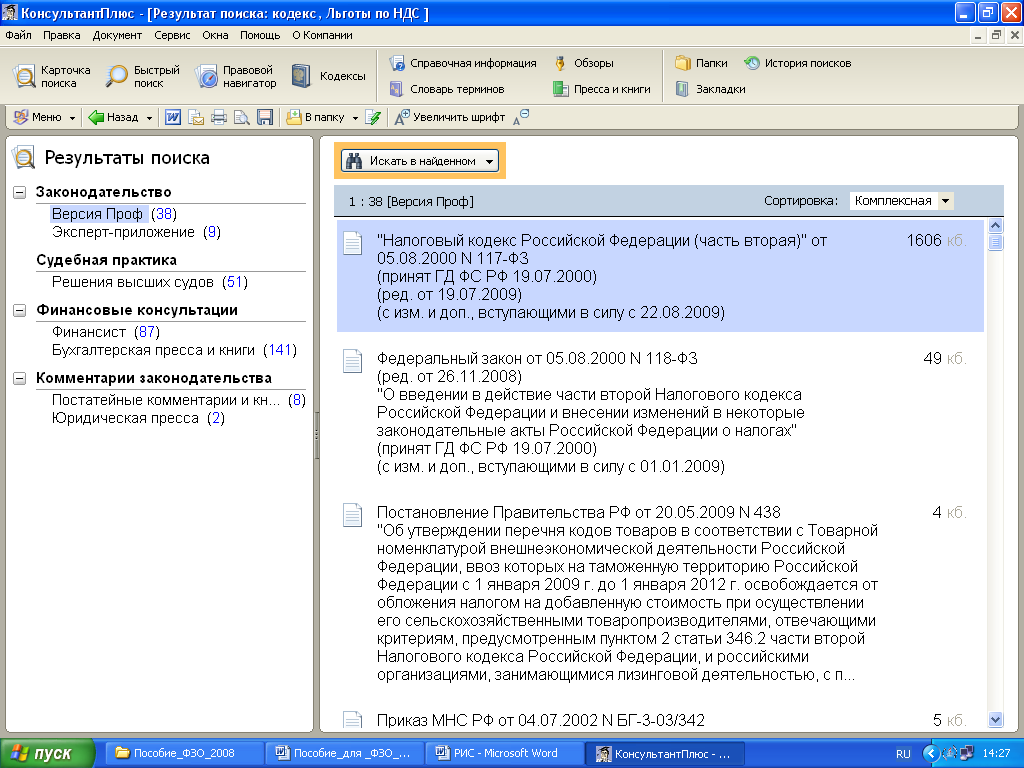Collapse Финансовые консультации section

click(20, 311)
